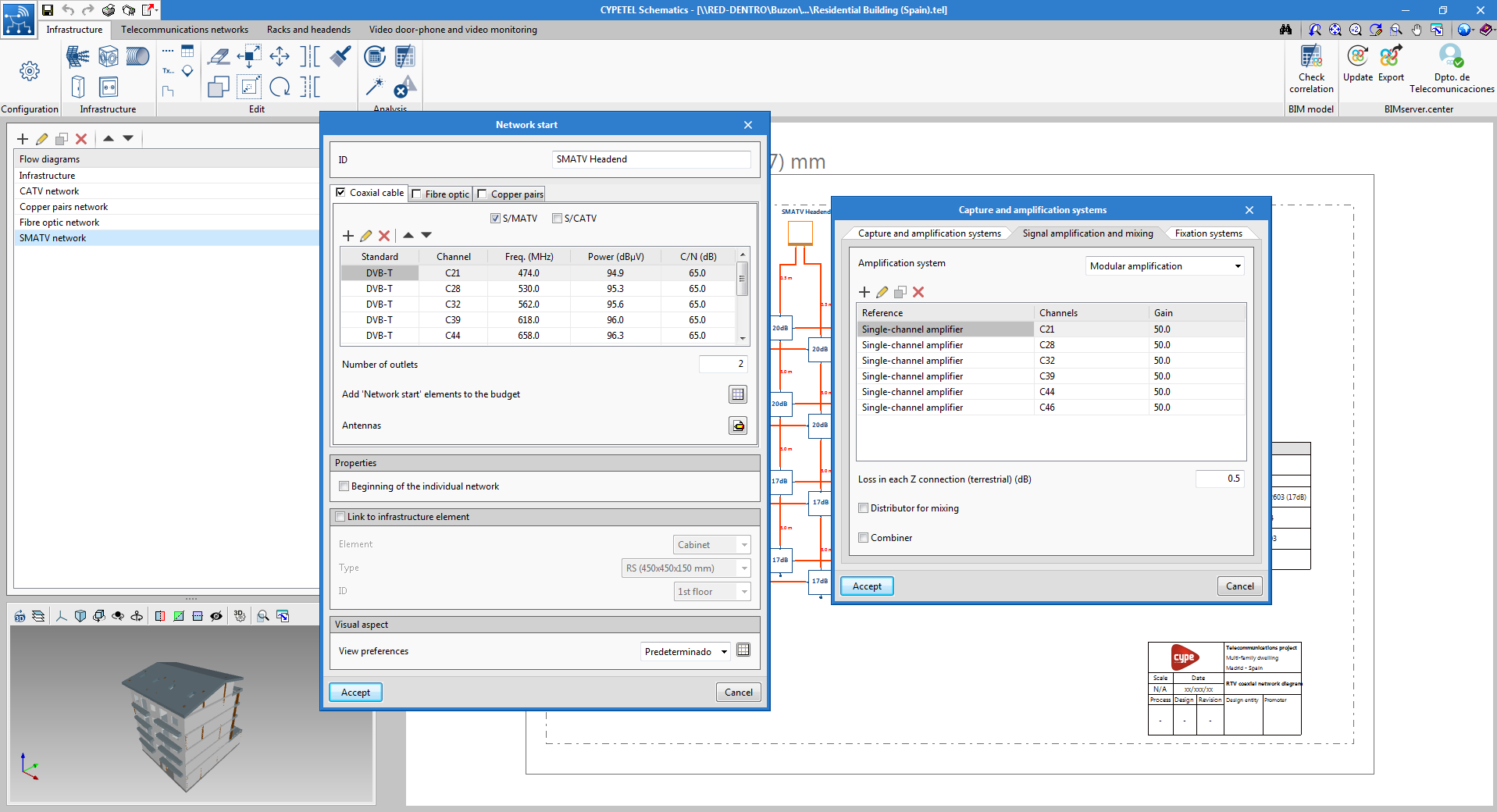Select CATV network in Flow diagrams list
The width and height of the screenshot is (1497, 812).
pyautogui.click(x=166, y=191)
